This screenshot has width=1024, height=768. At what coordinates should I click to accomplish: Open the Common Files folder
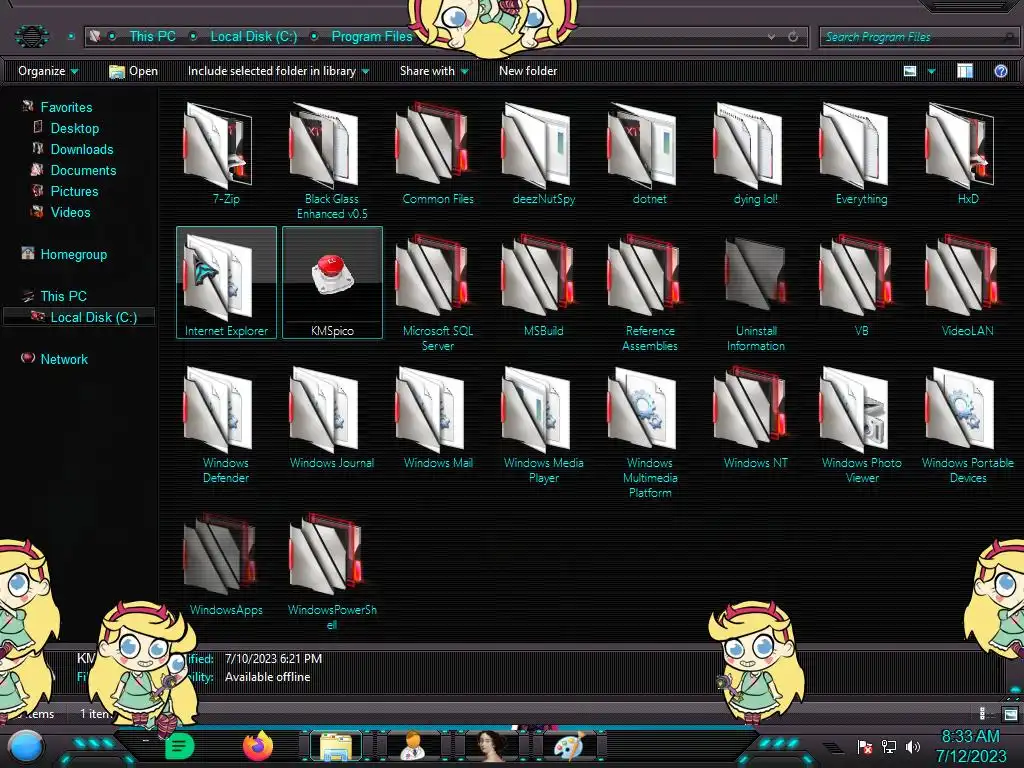tap(438, 155)
